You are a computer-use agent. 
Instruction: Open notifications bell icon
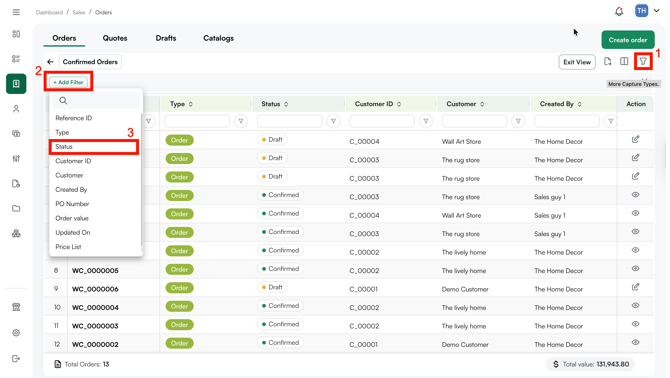coord(619,12)
